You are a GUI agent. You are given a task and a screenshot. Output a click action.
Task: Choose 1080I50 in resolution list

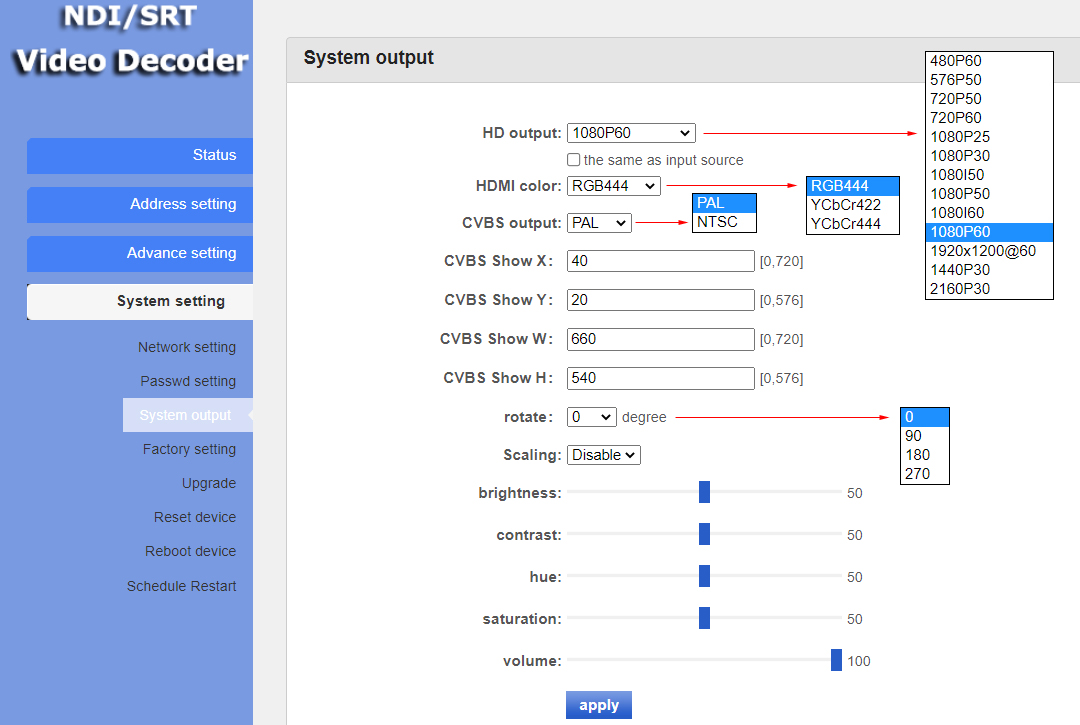989,175
